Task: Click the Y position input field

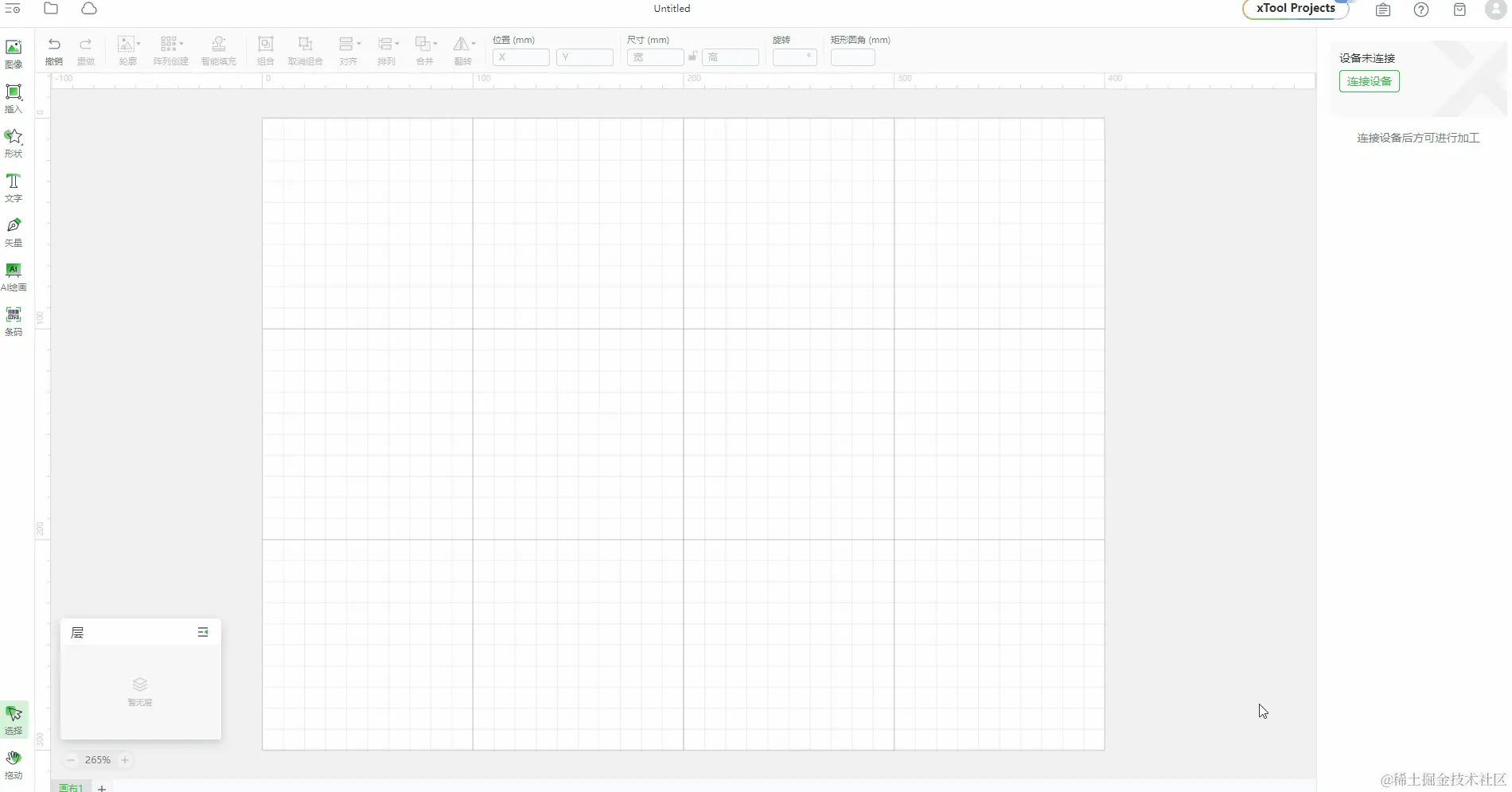Action: pos(584,57)
